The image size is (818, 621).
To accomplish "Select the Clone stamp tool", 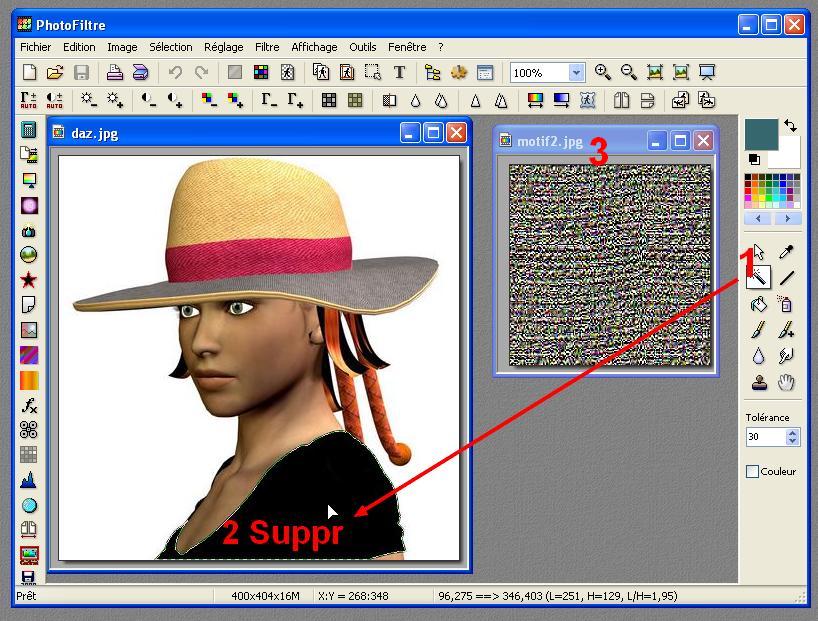I will click(x=759, y=383).
